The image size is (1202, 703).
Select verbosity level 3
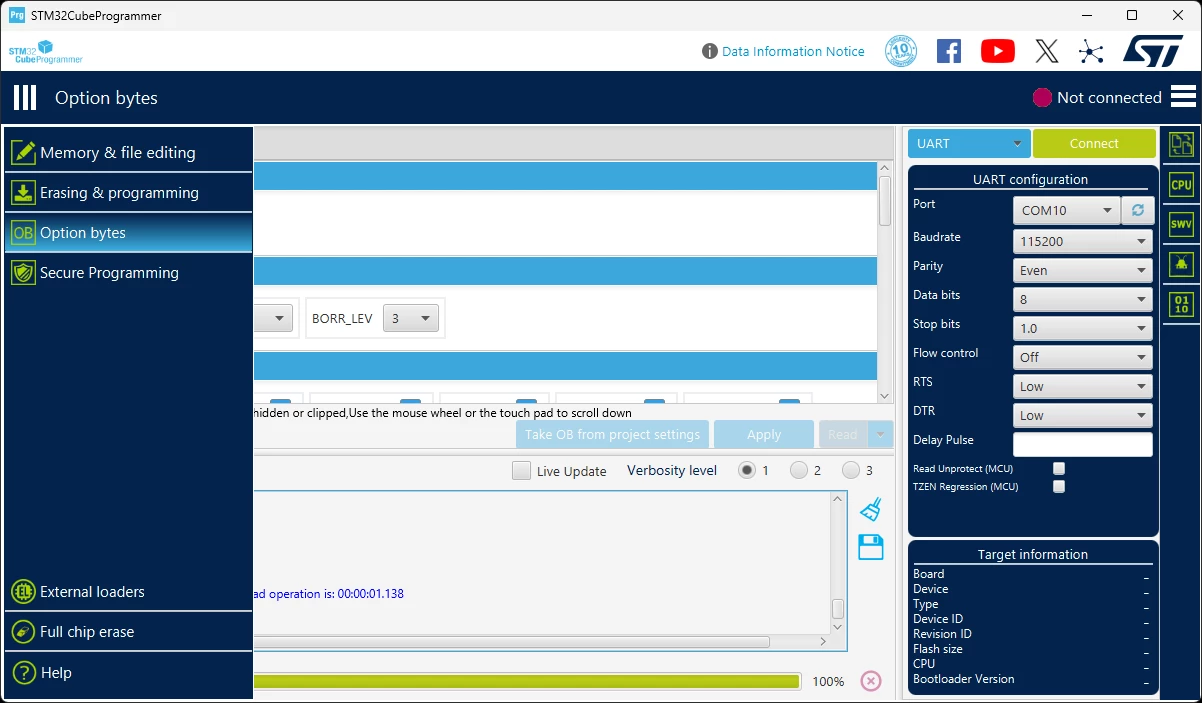pyautogui.click(x=851, y=470)
